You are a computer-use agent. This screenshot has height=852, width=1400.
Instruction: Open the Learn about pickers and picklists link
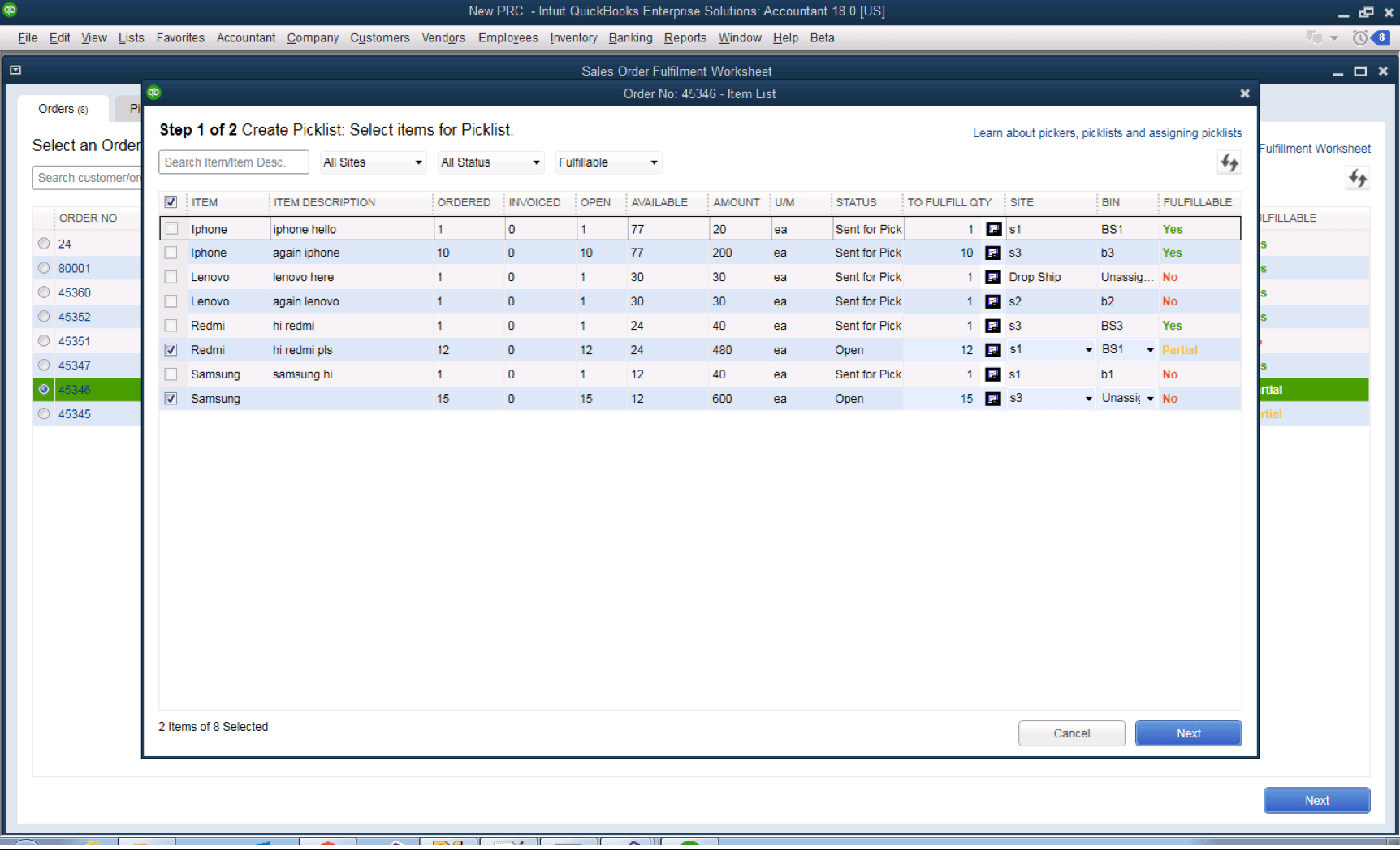point(1107,133)
